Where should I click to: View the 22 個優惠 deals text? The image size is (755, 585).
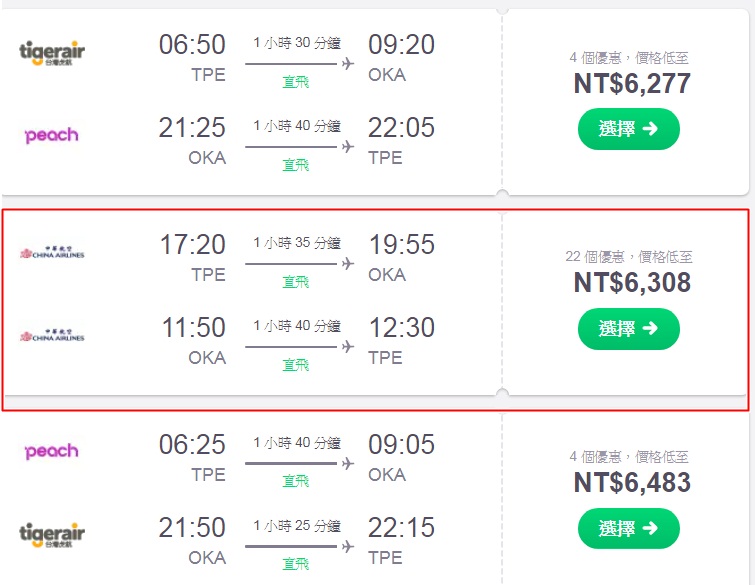tap(629, 257)
